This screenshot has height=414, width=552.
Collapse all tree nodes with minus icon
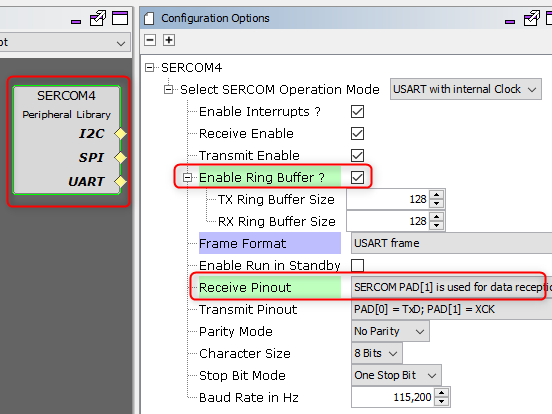(x=150, y=40)
